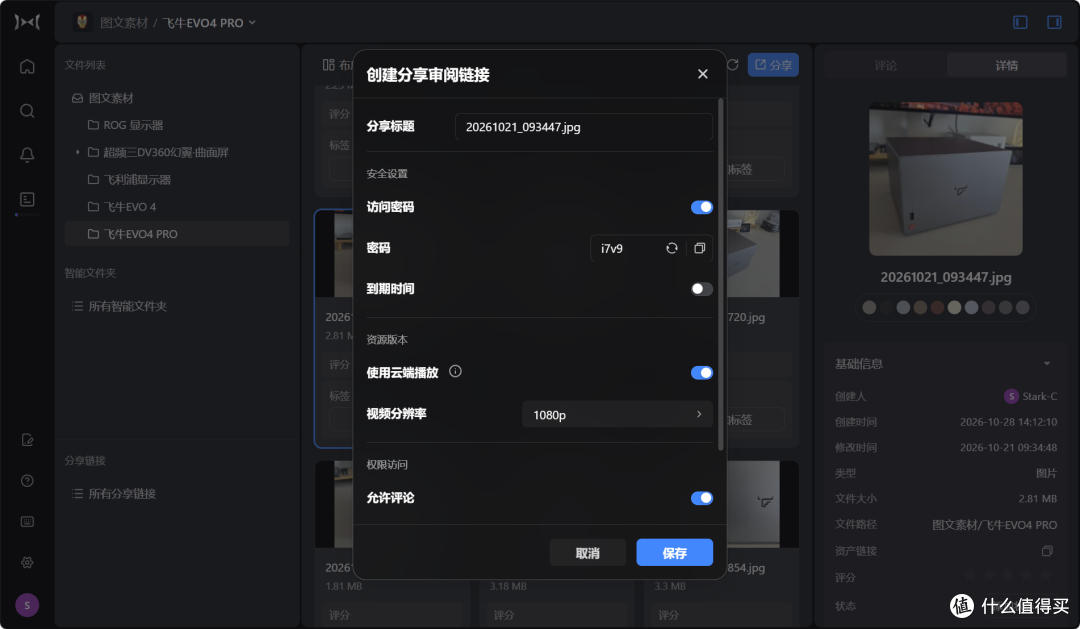
Task: Regenerate the share password
Action: pyautogui.click(x=672, y=248)
